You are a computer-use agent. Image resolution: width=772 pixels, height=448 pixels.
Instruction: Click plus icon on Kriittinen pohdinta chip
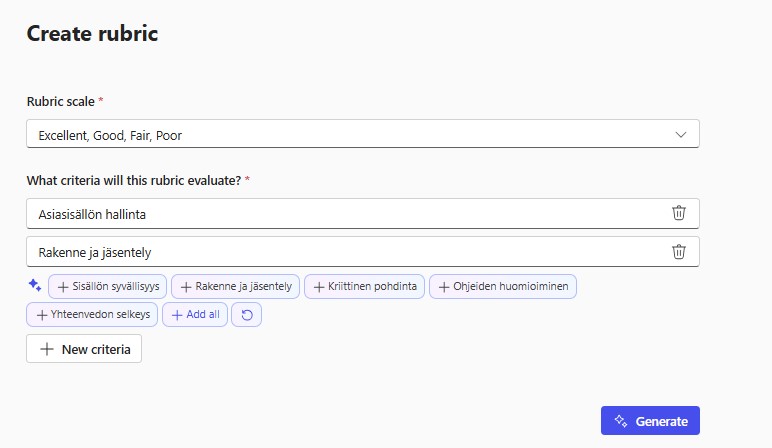tap(318, 287)
